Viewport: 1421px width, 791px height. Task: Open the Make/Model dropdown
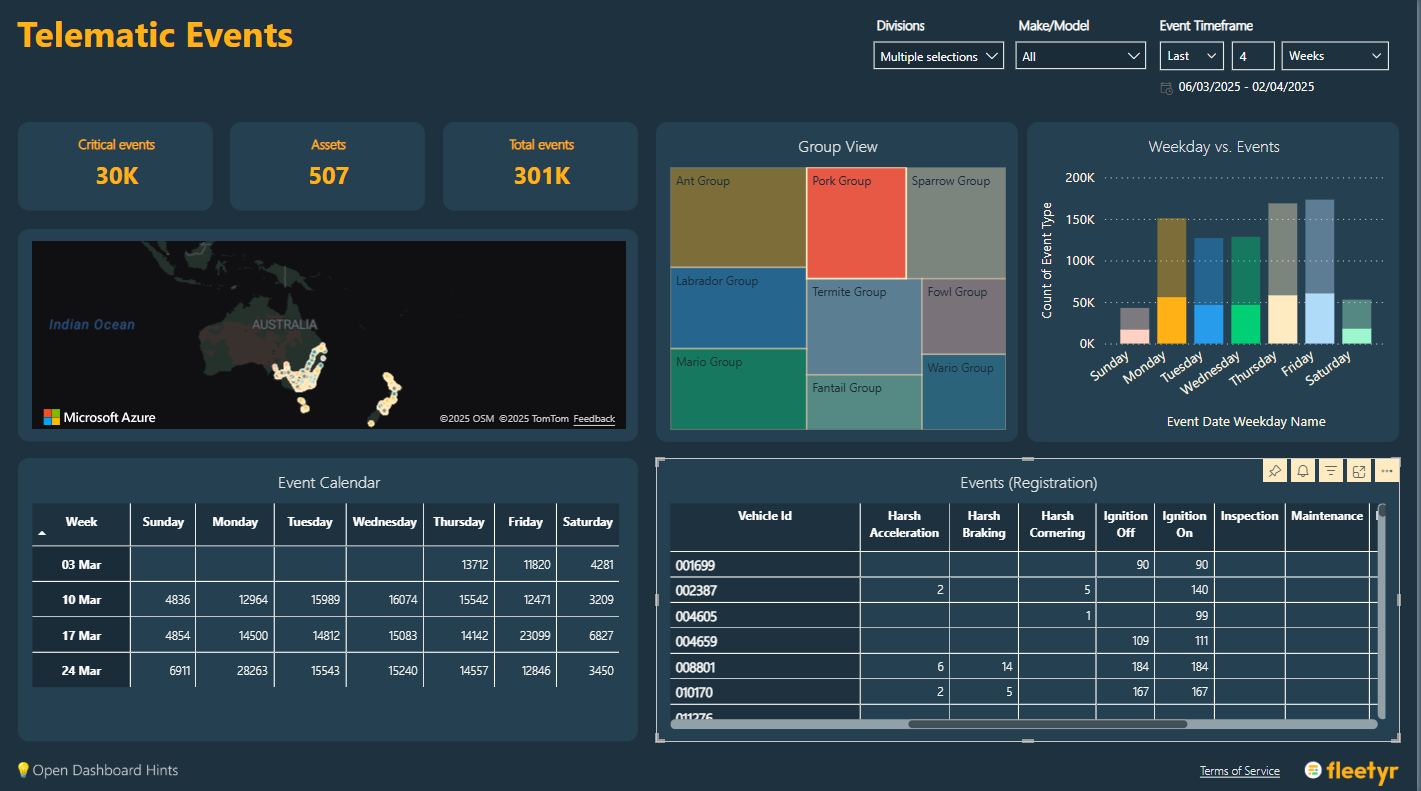1080,56
